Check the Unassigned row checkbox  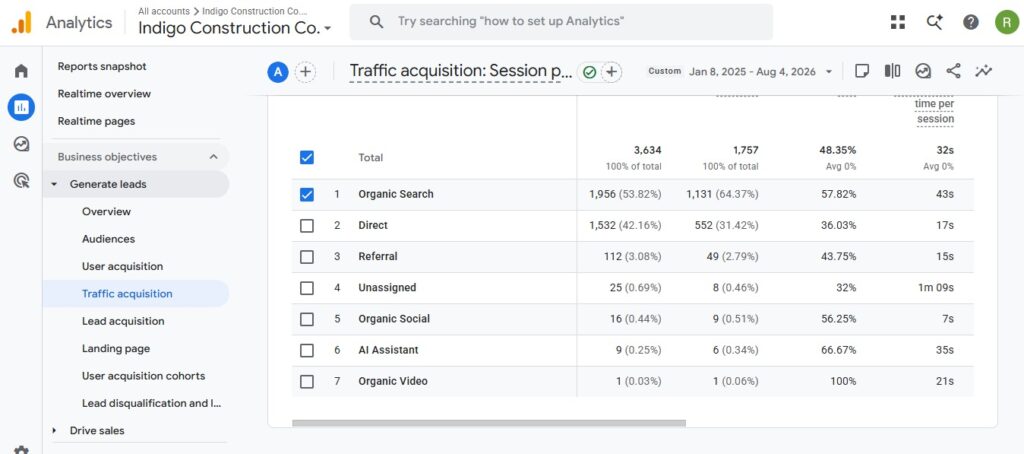point(306,288)
